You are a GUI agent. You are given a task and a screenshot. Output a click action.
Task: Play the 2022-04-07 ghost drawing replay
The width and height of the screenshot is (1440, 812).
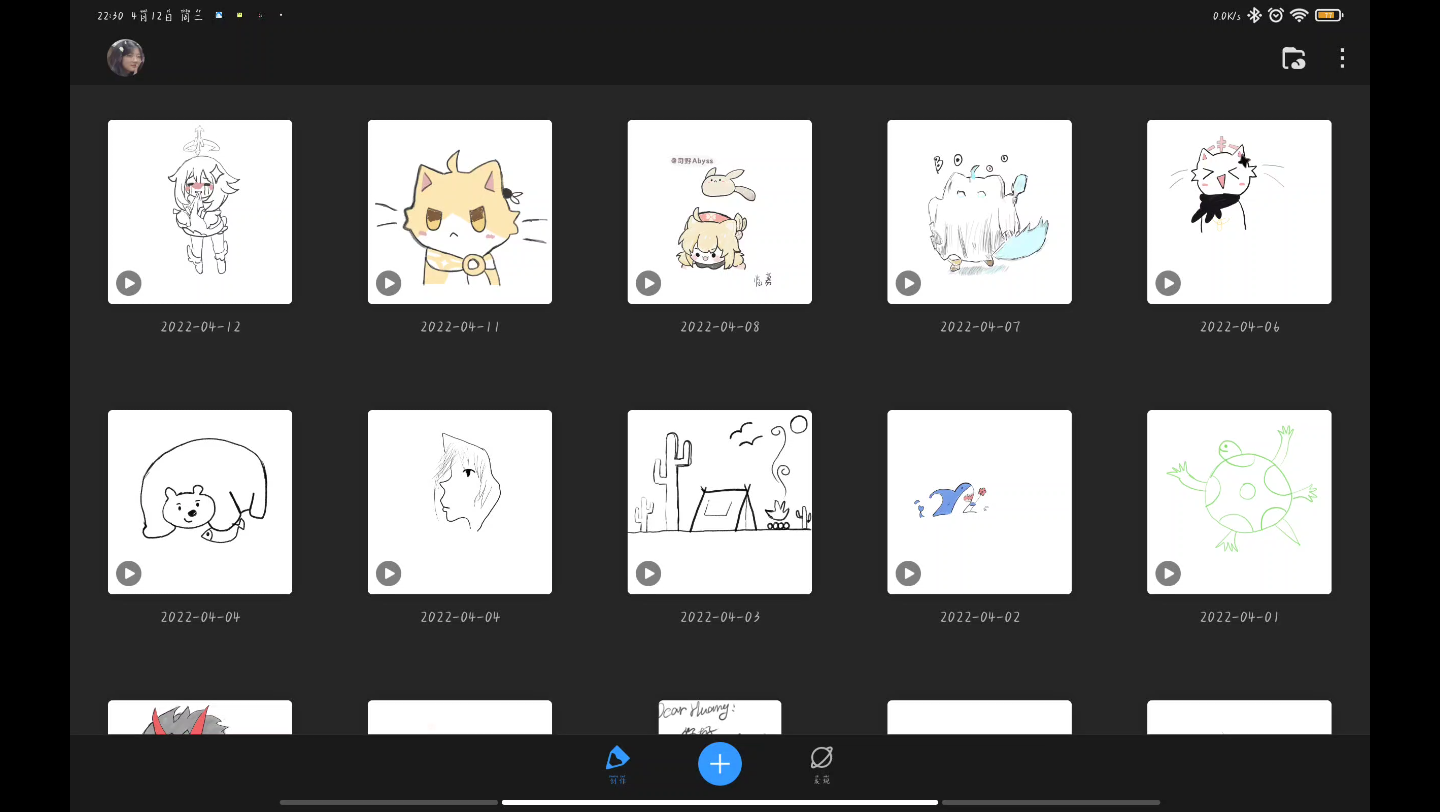(908, 283)
